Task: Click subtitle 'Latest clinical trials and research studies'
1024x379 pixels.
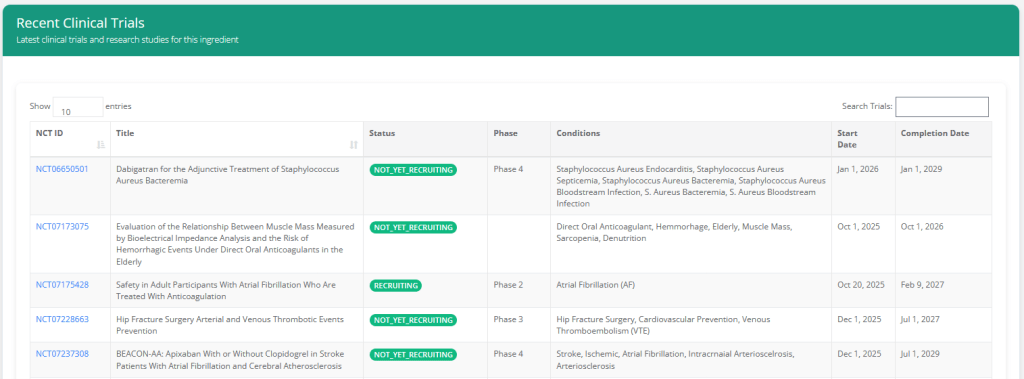Action: [x=127, y=40]
